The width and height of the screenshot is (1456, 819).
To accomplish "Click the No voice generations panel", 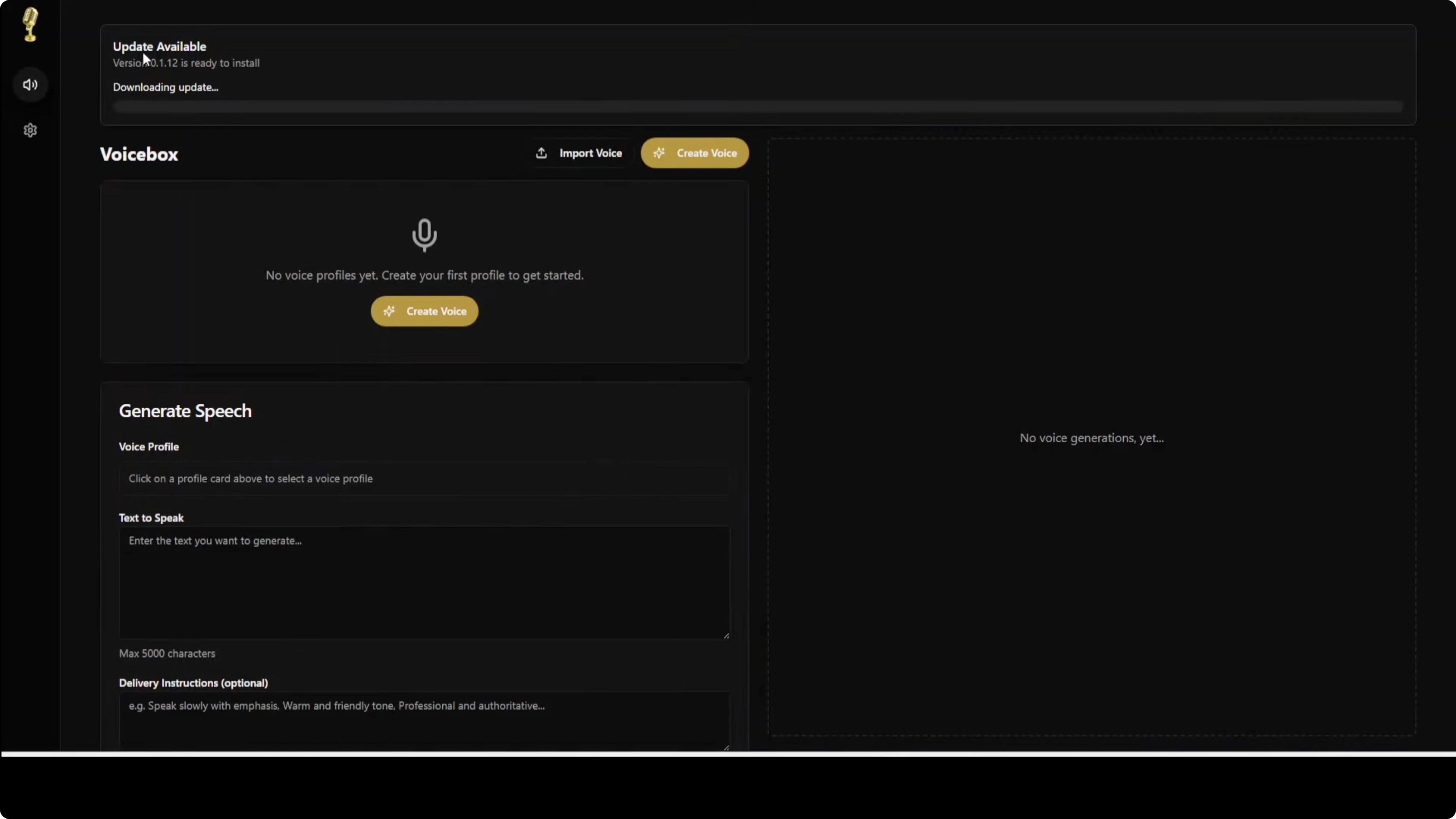I will [1092, 438].
